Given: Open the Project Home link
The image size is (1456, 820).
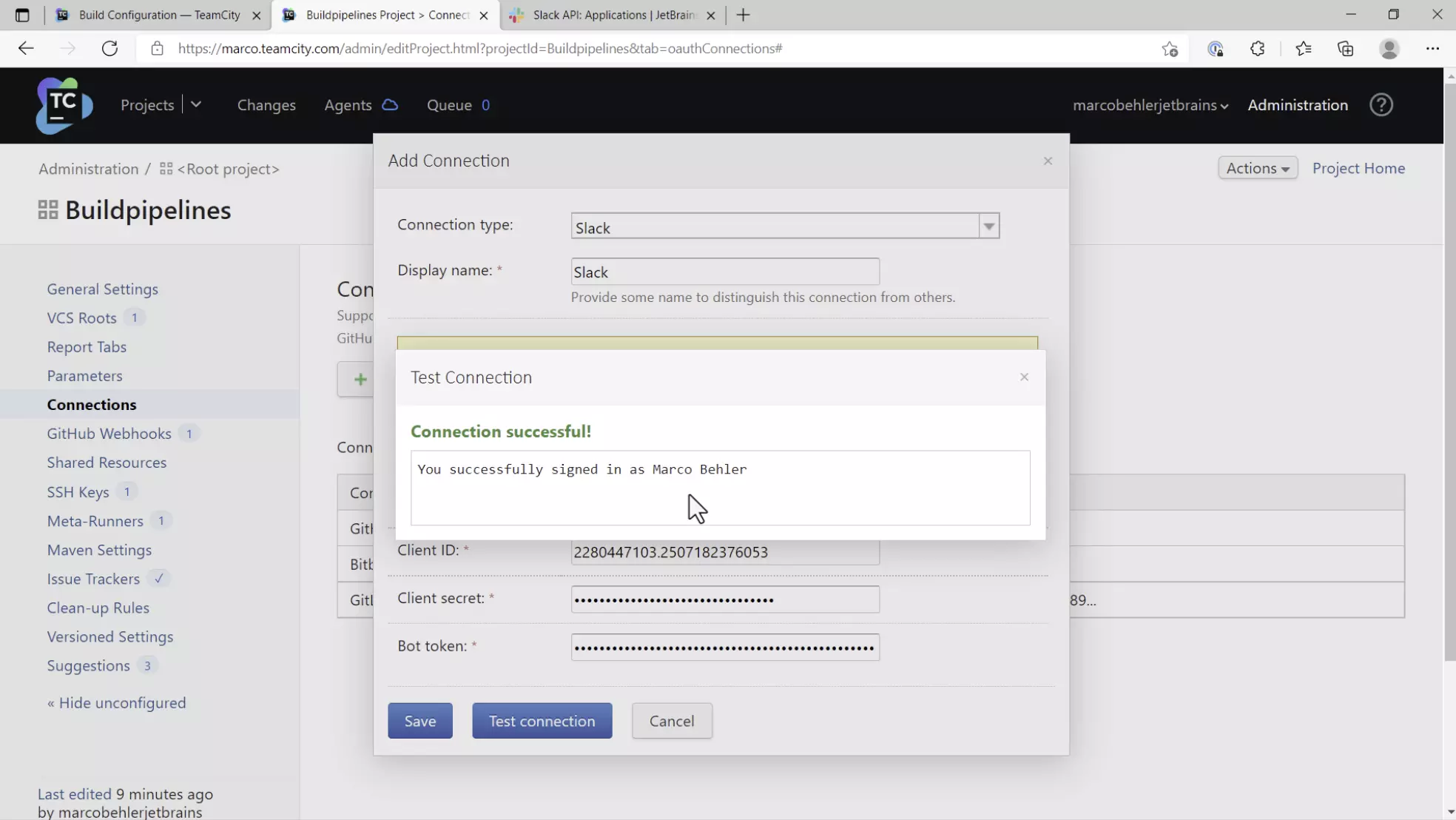Looking at the screenshot, I should click(x=1358, y=168).
